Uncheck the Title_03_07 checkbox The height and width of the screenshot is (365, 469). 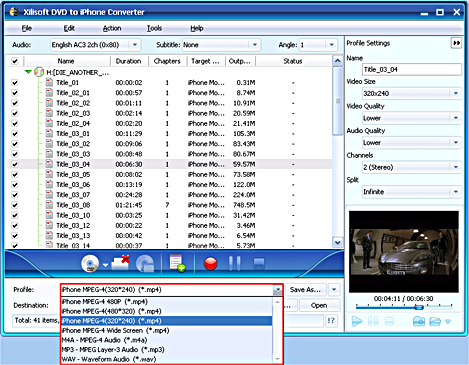(15, 195)
